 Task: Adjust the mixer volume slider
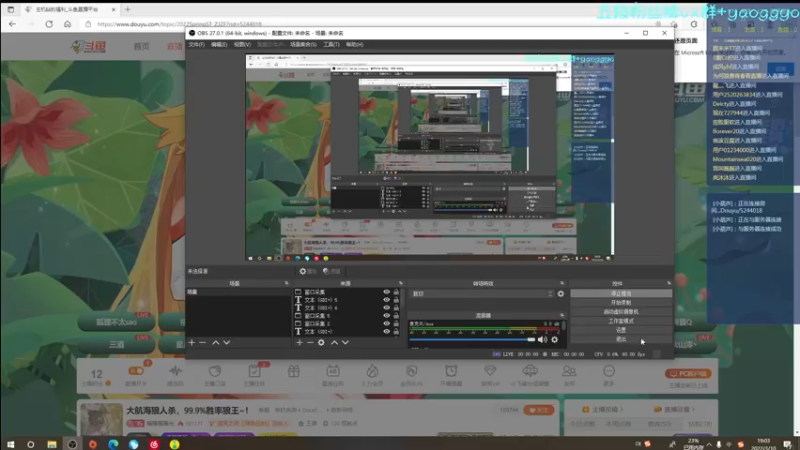pos(472,339)
